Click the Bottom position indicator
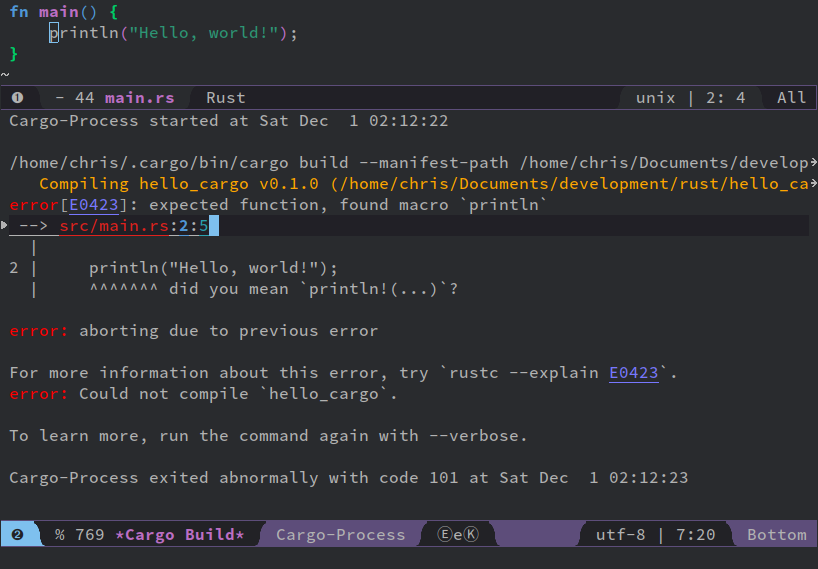Viewport: 818px width, 569px height. [777, 535]
